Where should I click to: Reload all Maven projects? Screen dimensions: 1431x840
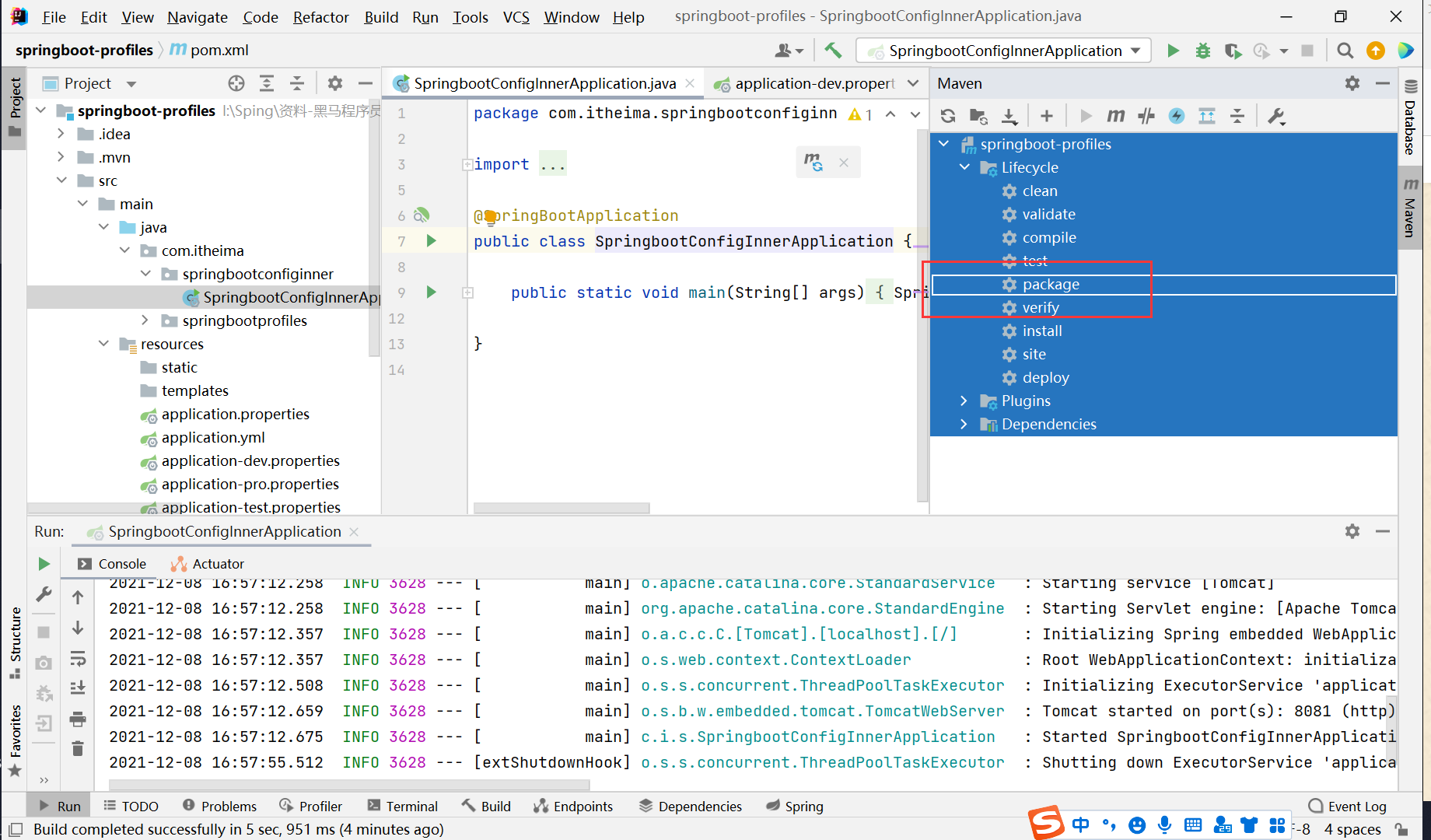click(948, 116)
